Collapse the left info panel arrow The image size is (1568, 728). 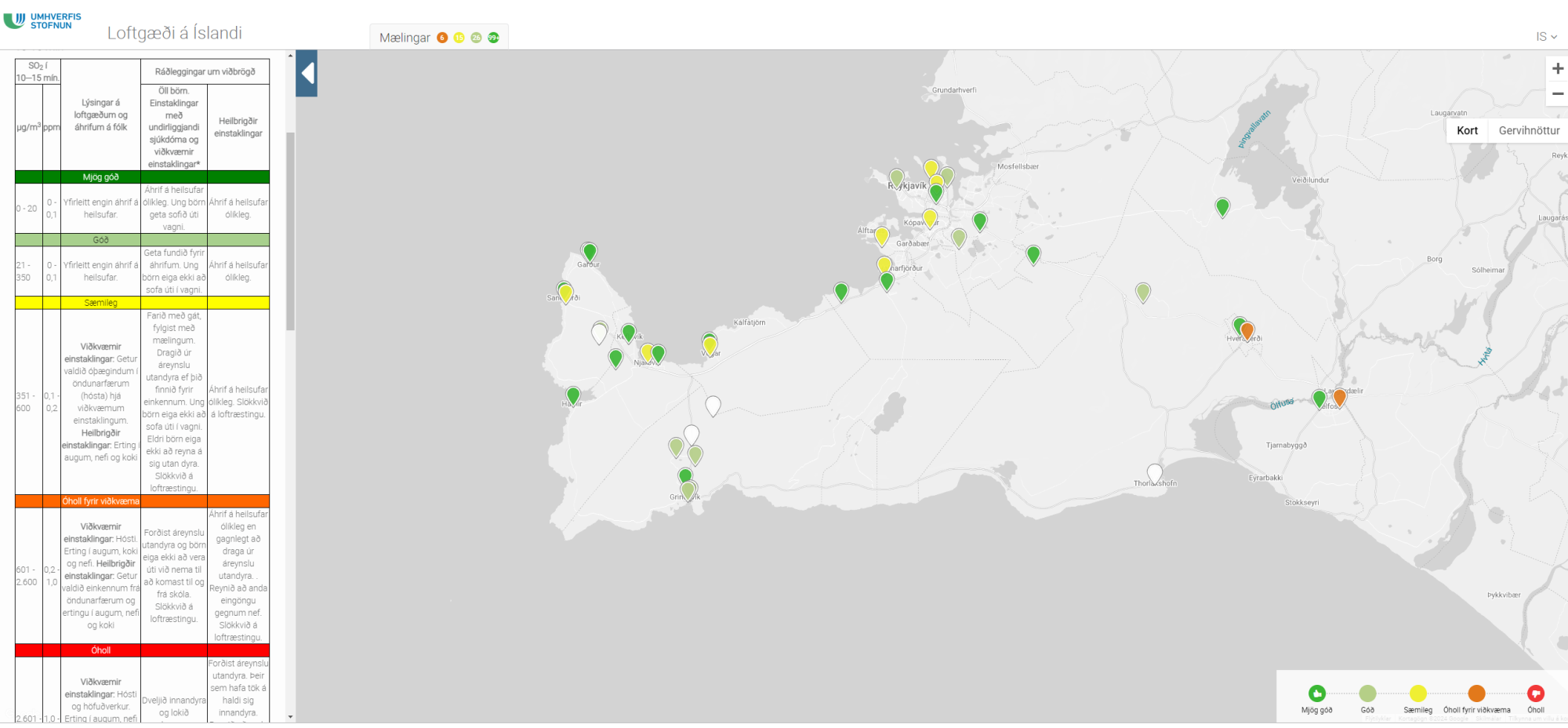tap(307, 74)
